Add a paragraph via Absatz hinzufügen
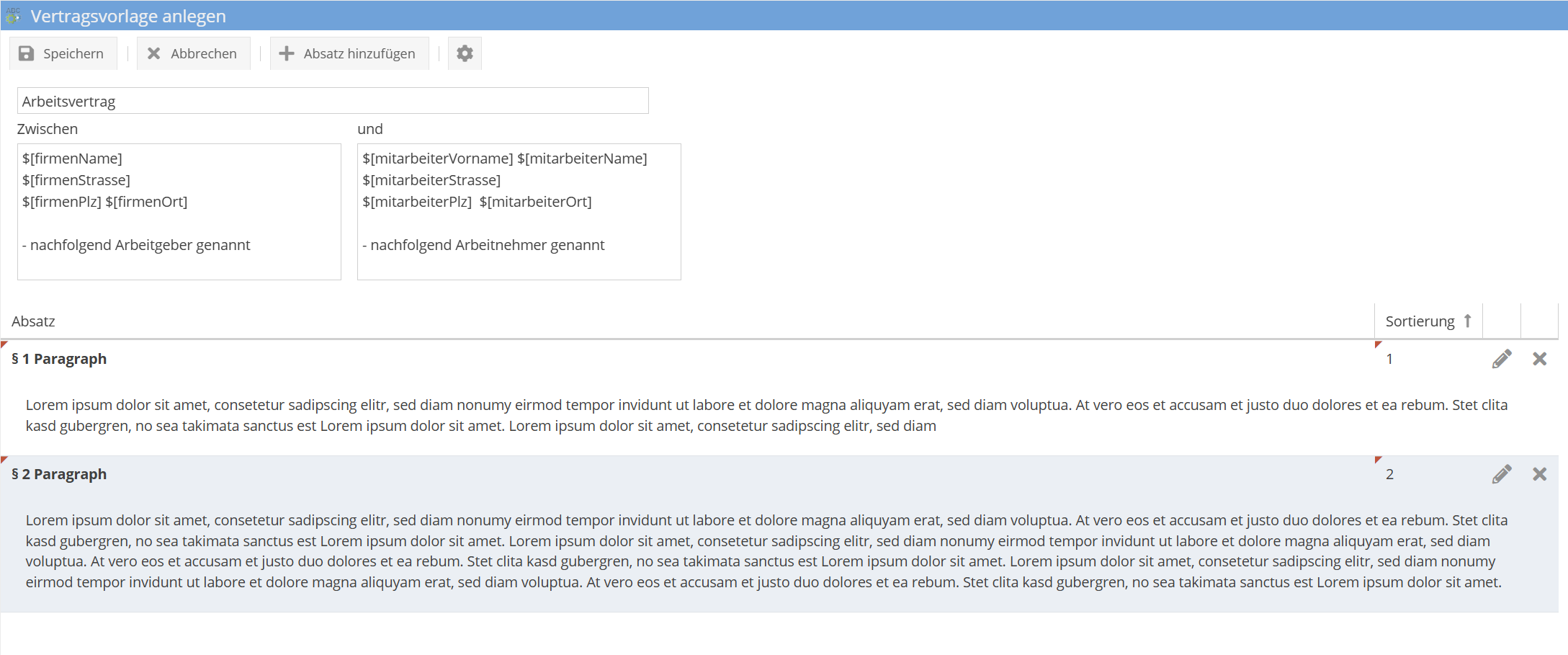Screen dimensions: 1568x655 (x=349, y=53)
